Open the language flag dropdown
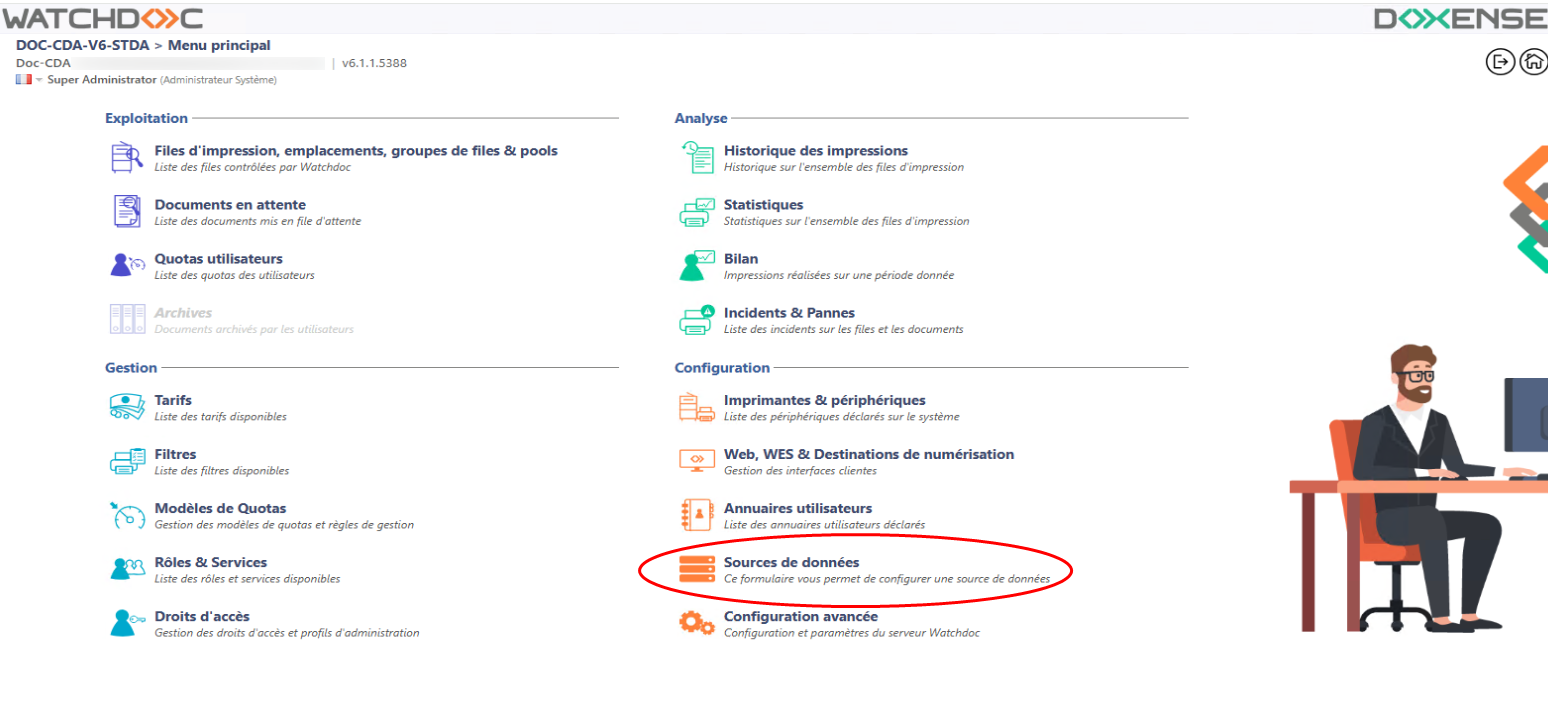The width and height of the screenshot is (1548, 726). (29, 80)
